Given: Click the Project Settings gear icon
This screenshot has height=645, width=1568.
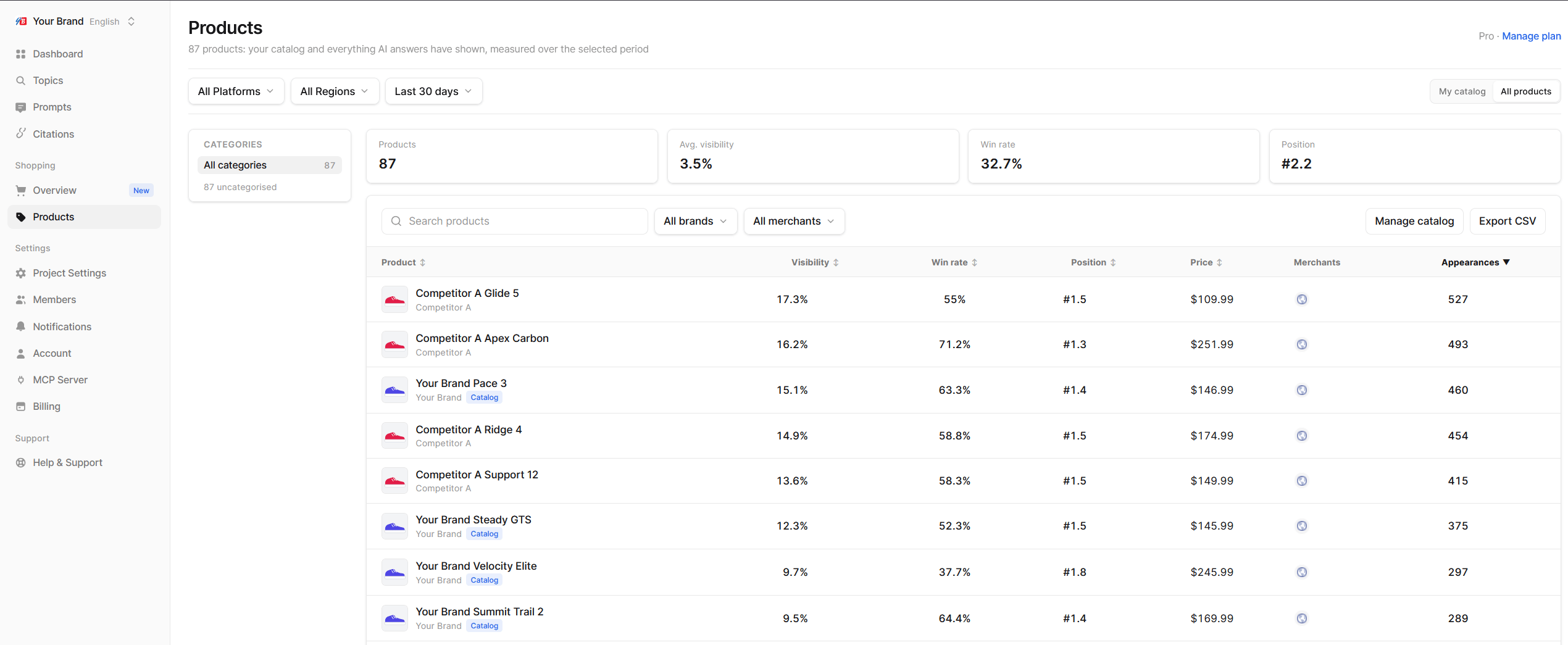Looking at the screenshot, I should 21,273.
